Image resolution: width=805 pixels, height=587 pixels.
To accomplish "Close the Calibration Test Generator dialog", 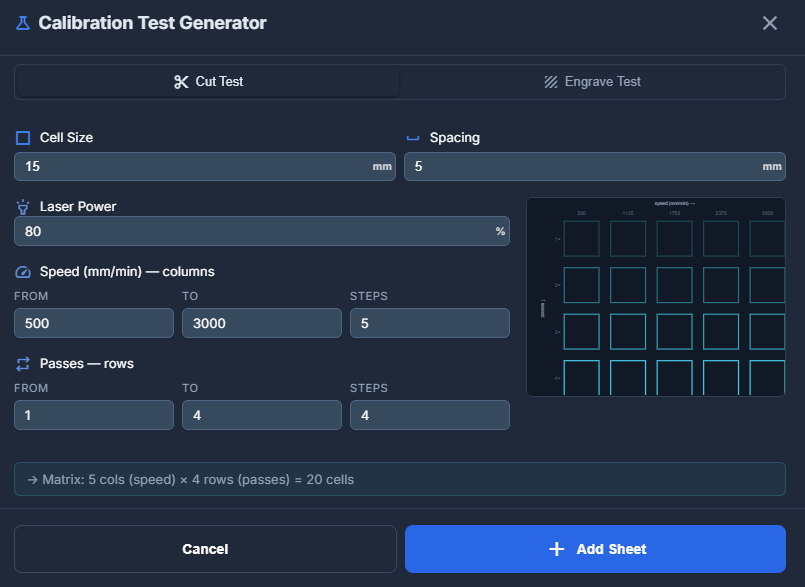I will coord(769,23).
